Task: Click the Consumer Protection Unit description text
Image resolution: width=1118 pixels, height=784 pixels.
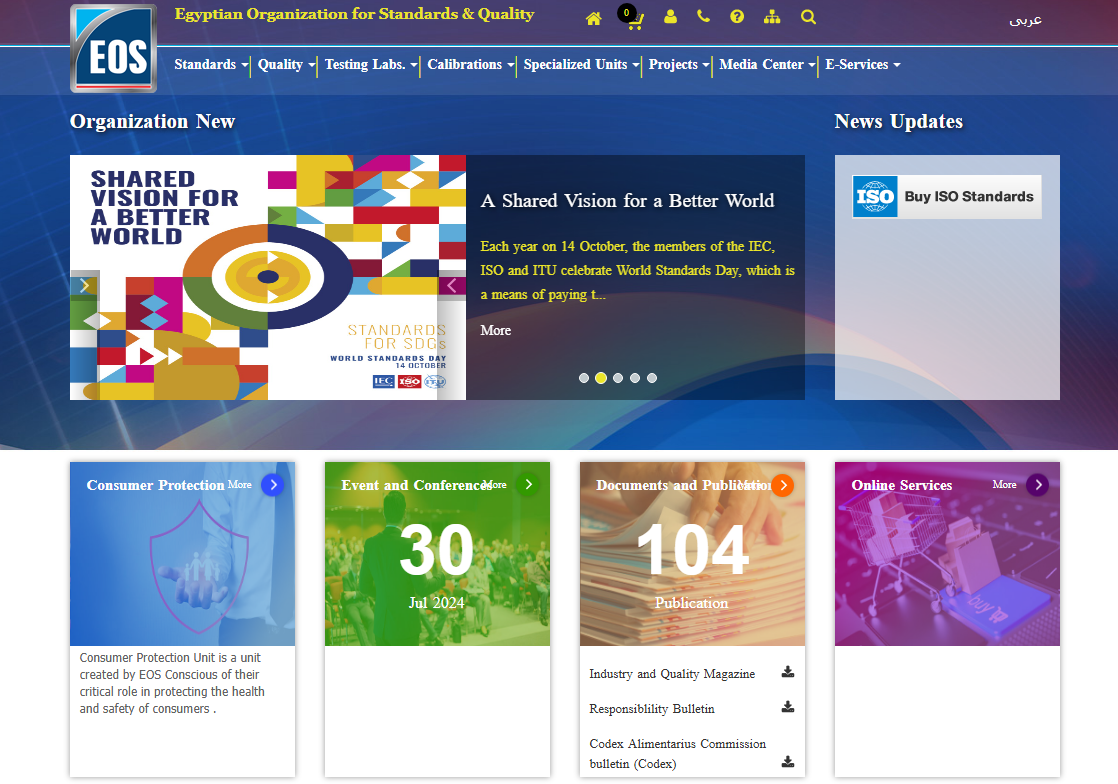Action: [172, 683]
